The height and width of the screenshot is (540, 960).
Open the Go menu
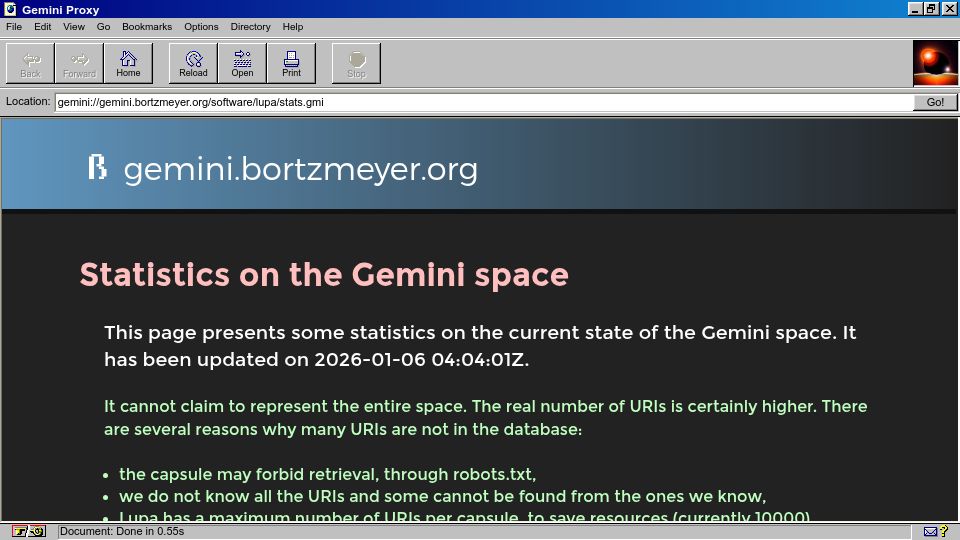pos(103,27)
